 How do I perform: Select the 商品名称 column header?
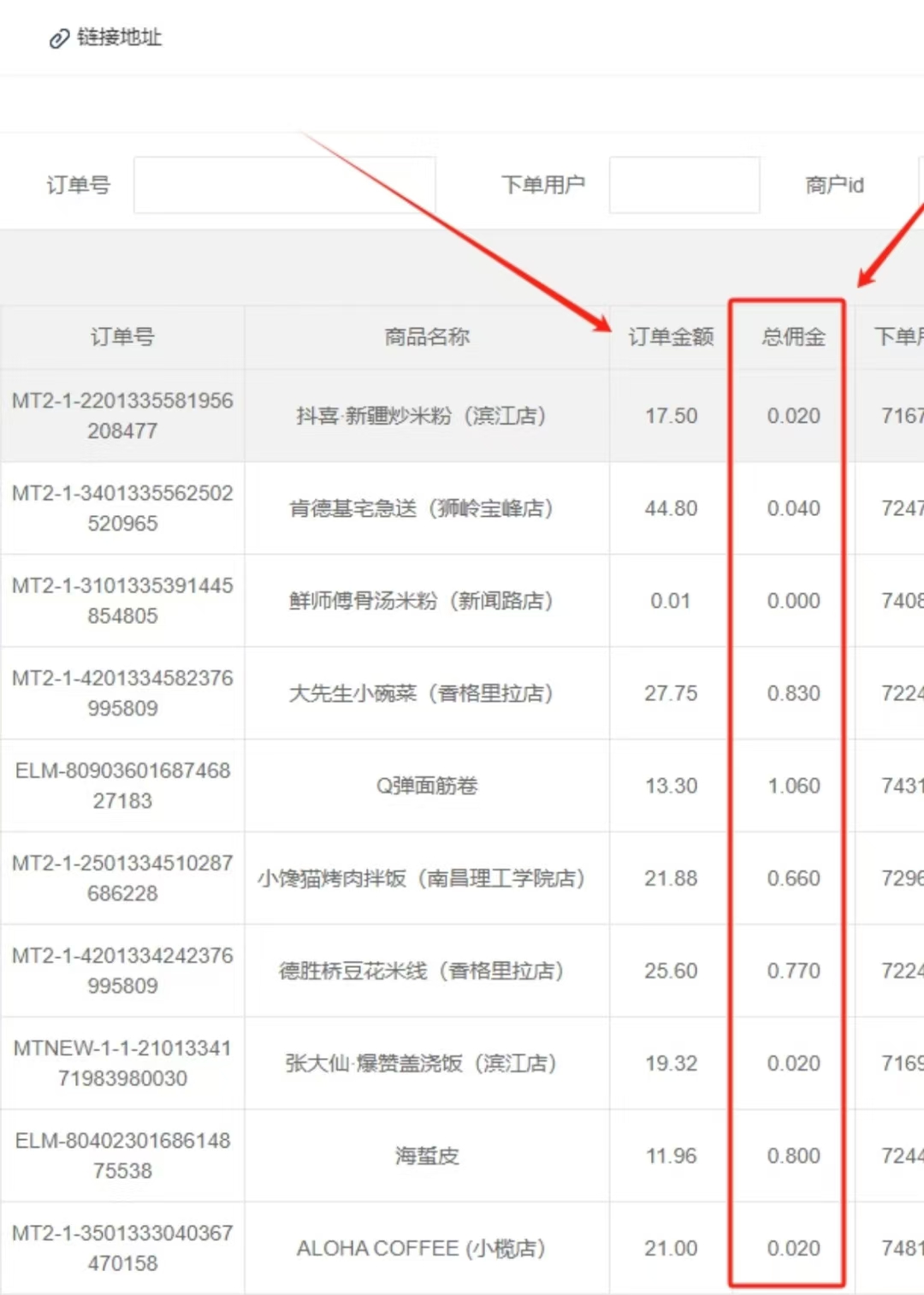pyautogui.click(x=427, y=337)
